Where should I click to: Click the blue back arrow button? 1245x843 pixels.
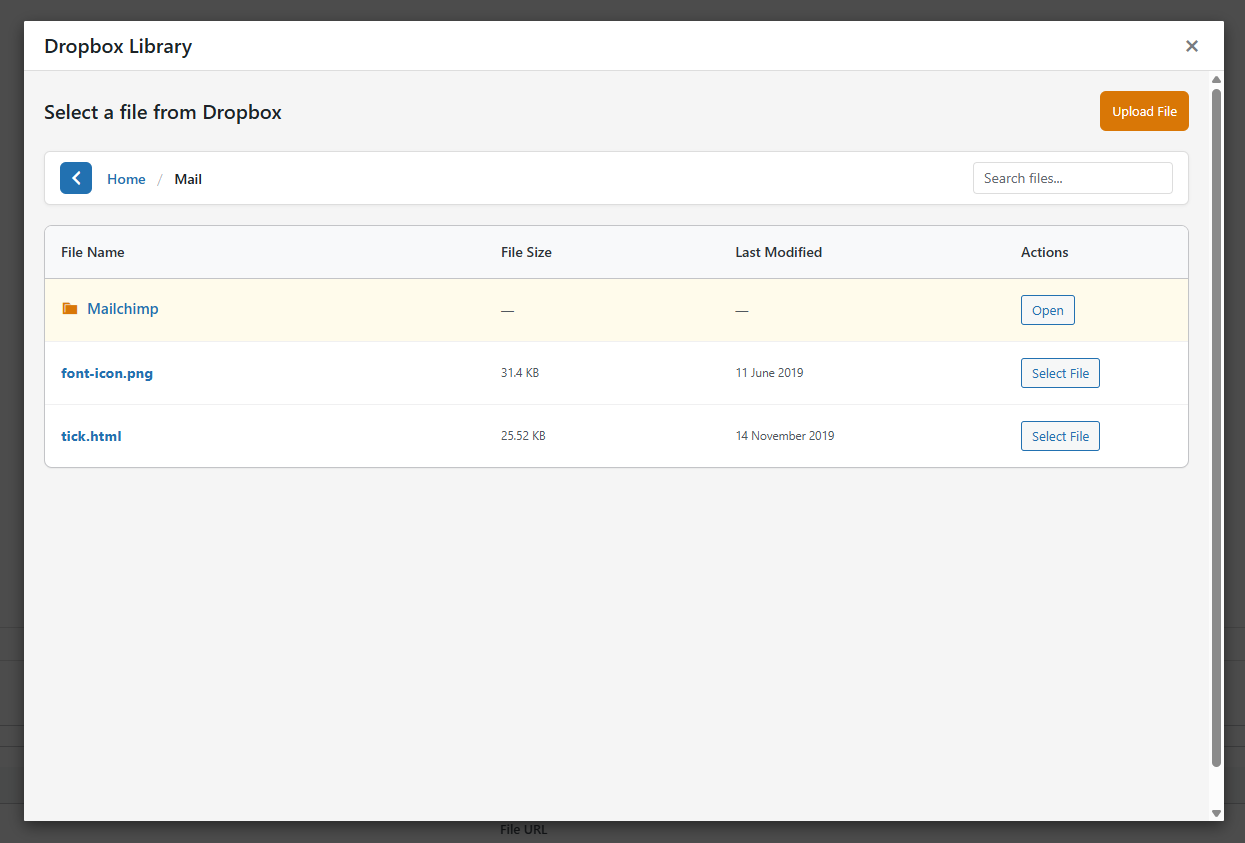[x=76, y=178]
